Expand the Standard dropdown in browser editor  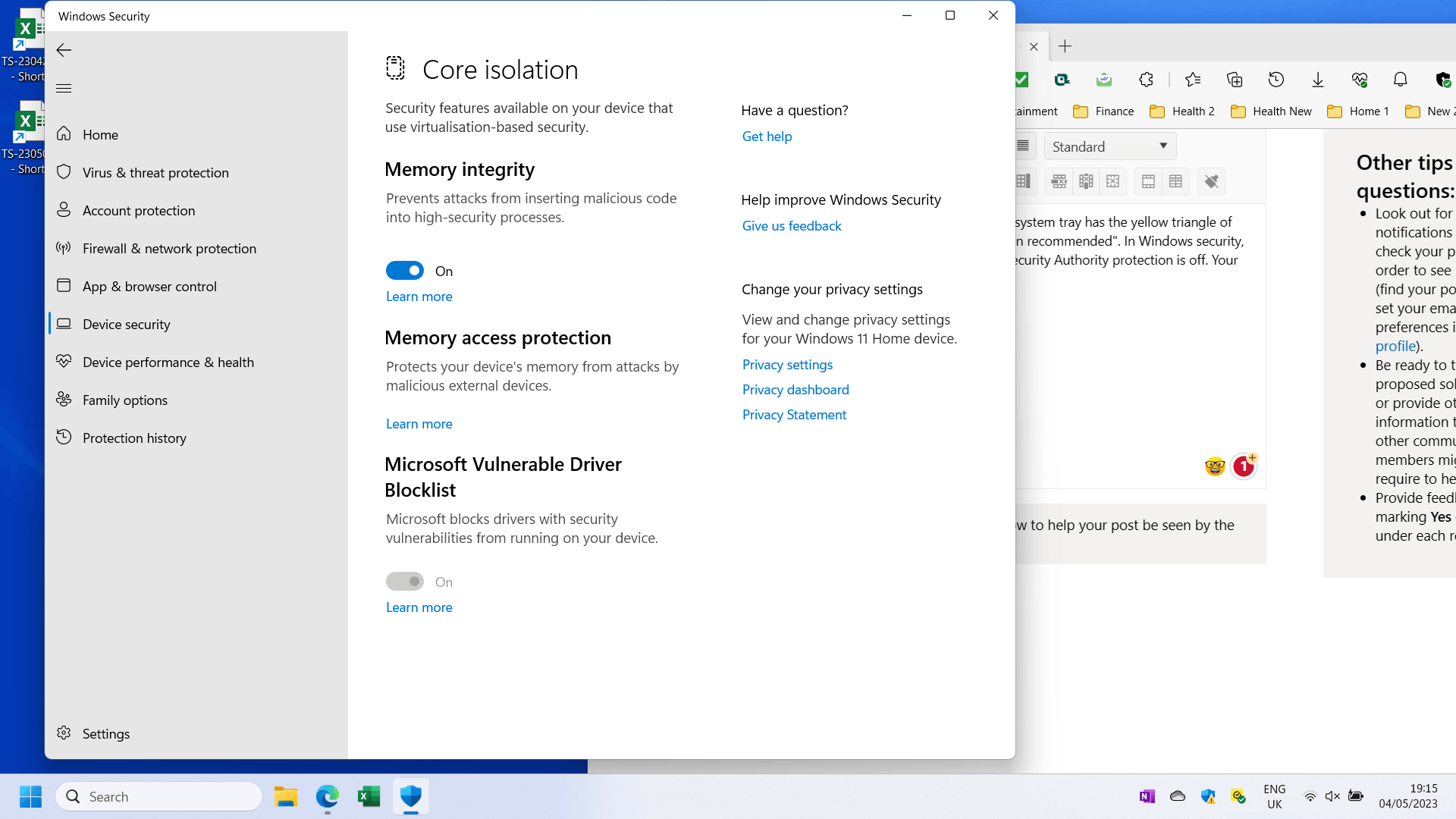click(x=1109, y=146)
